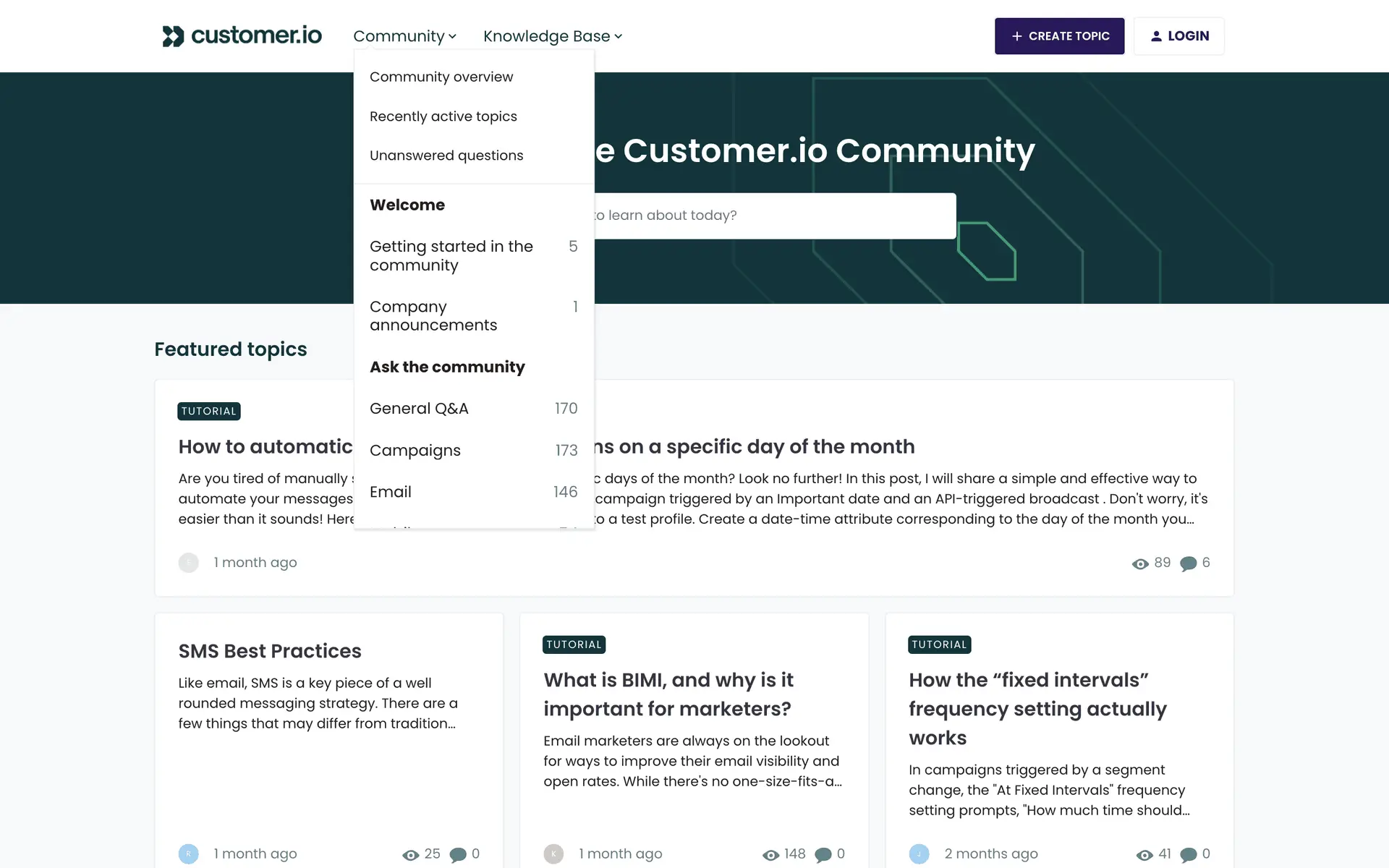Screen dimensions: 1389x868
Task: Click TUTORIAL tag on BIMI topic card
Action: tap(574, 644)
